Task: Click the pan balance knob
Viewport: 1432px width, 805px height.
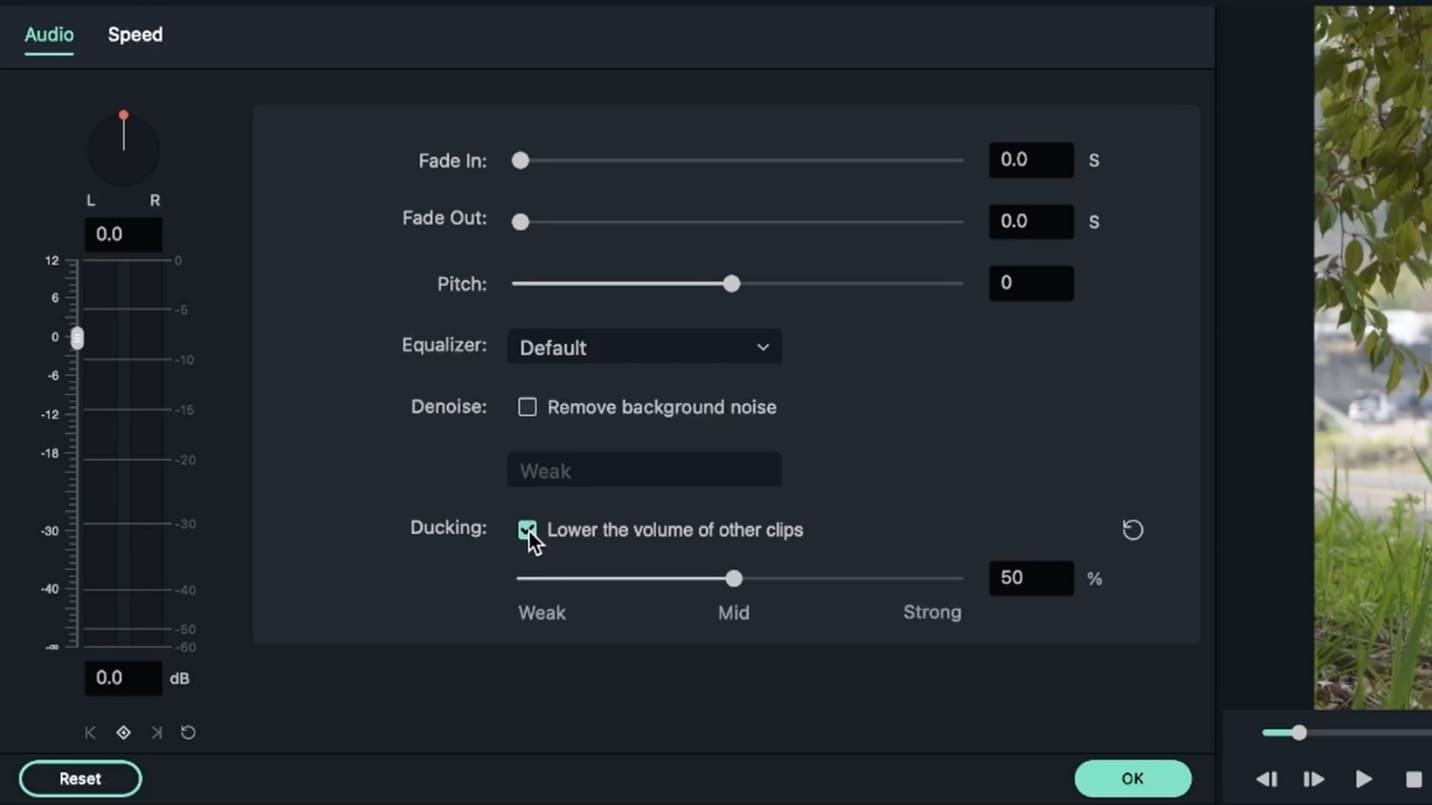Action: coord(124,149)
